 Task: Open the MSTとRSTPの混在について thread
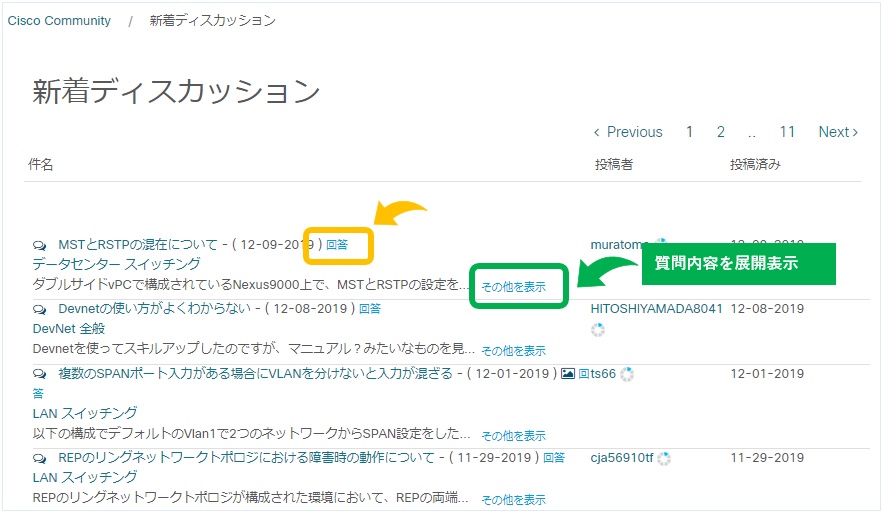[137, 245]
